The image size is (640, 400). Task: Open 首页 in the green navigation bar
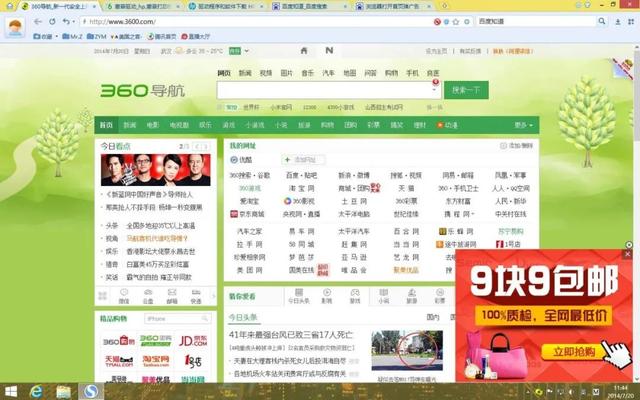[x=106, y=125]
